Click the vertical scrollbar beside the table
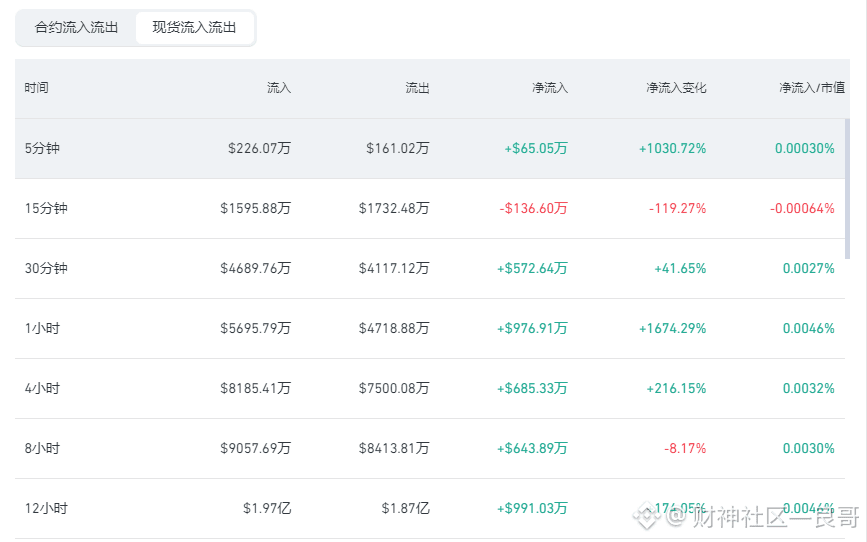 (847, 189)
